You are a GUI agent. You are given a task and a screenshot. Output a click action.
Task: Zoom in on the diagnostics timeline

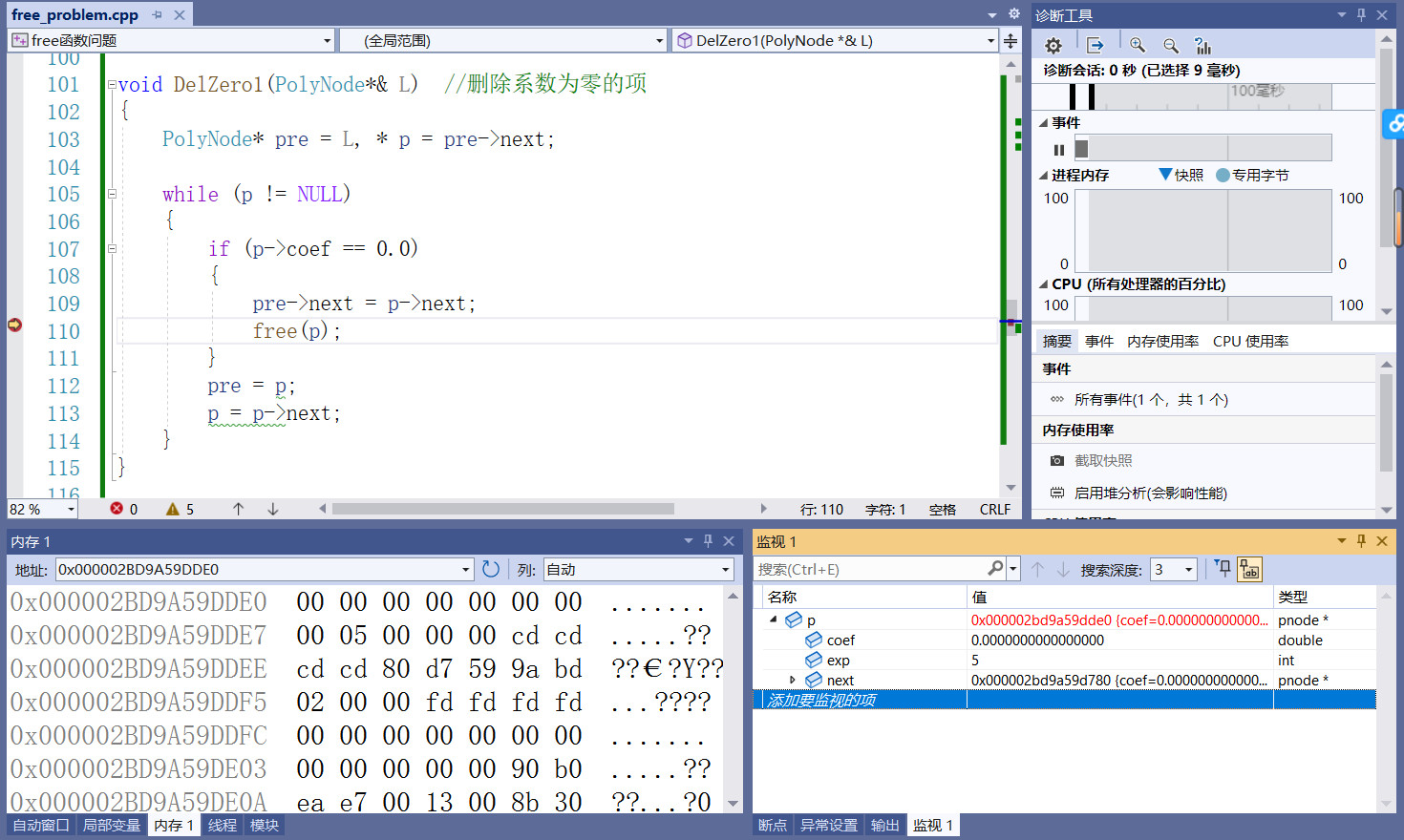(1137, 45)
